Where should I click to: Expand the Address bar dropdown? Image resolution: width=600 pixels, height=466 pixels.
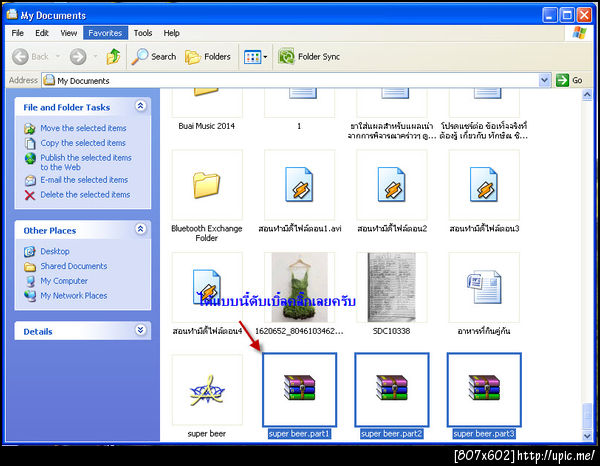(x=545, y=80)
